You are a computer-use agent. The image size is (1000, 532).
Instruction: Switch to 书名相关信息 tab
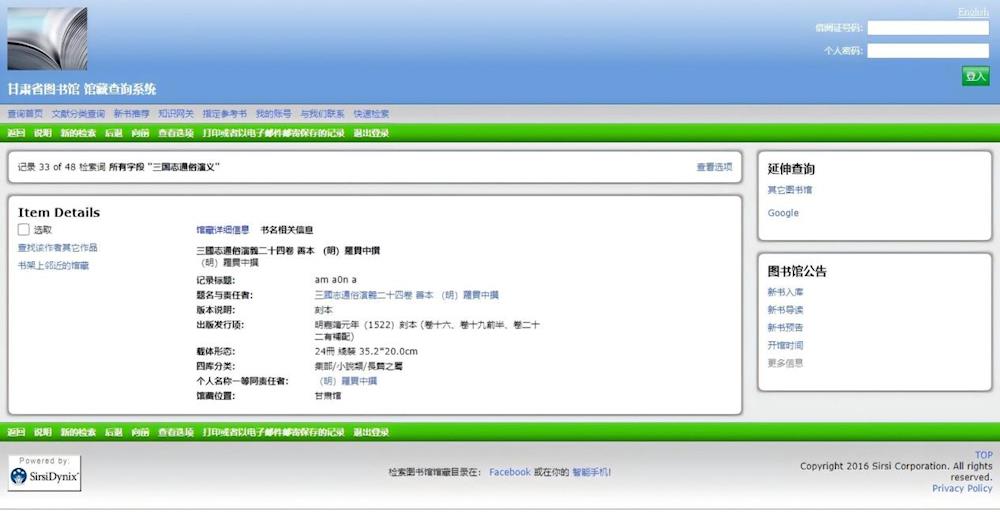click(287, 230)
